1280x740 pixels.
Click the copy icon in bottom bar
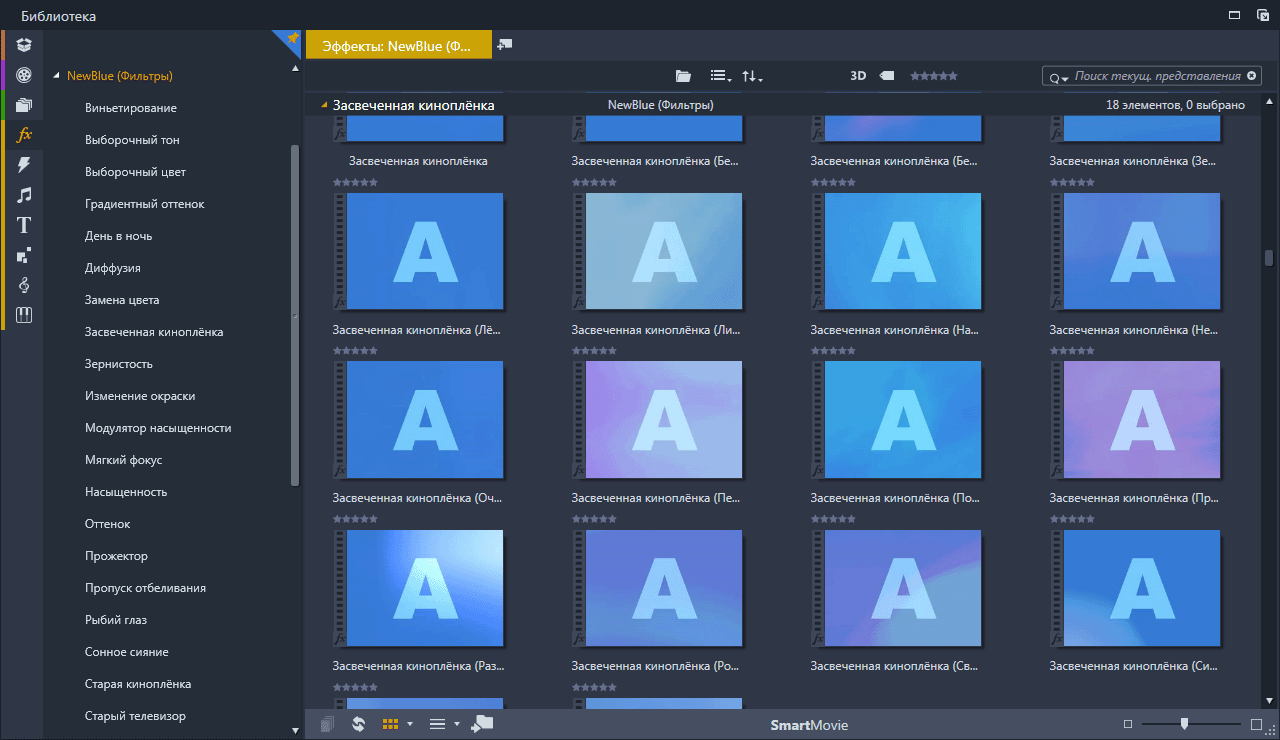(327, 724)
